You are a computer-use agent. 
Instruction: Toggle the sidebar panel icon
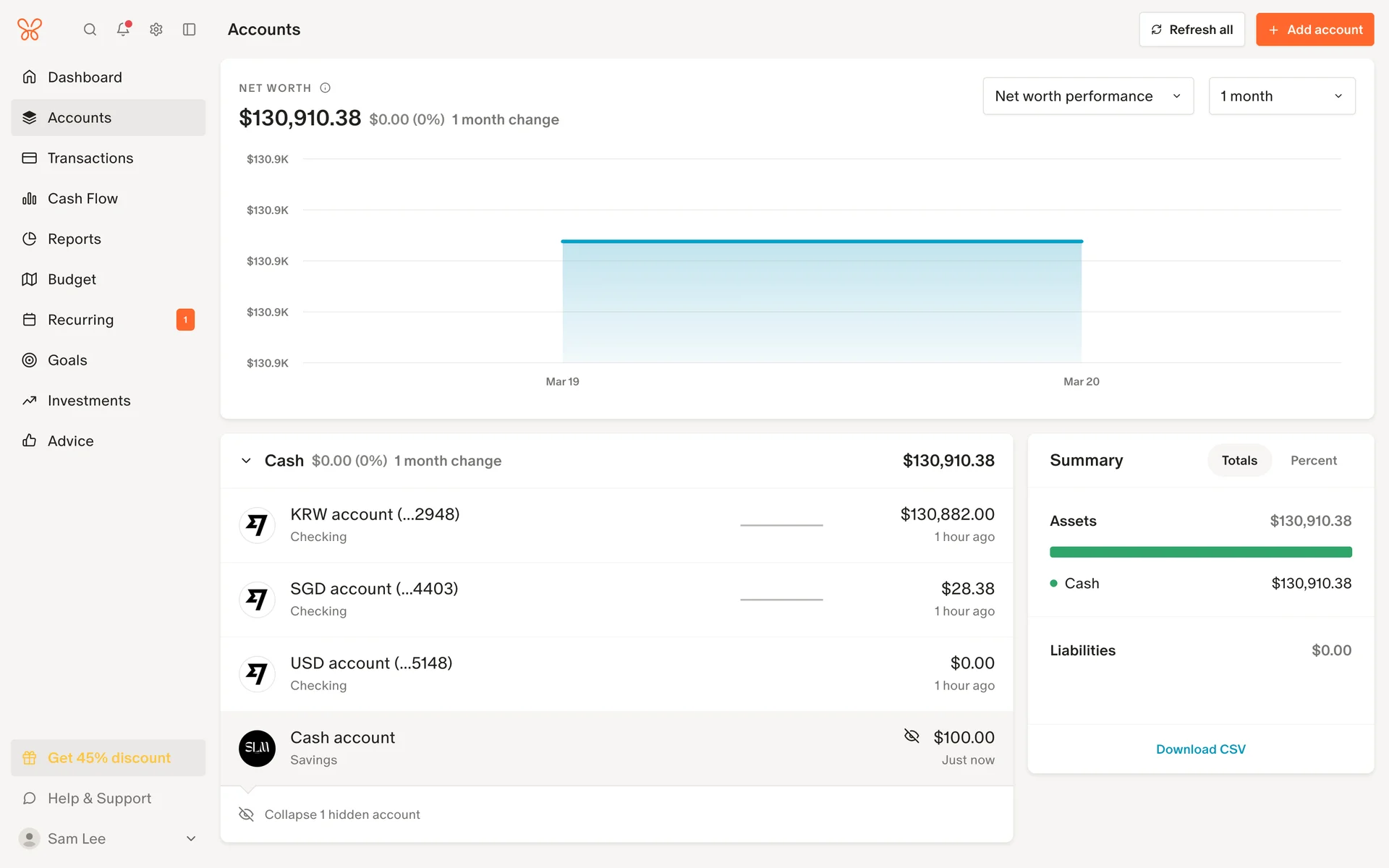[x=190, y=30]
